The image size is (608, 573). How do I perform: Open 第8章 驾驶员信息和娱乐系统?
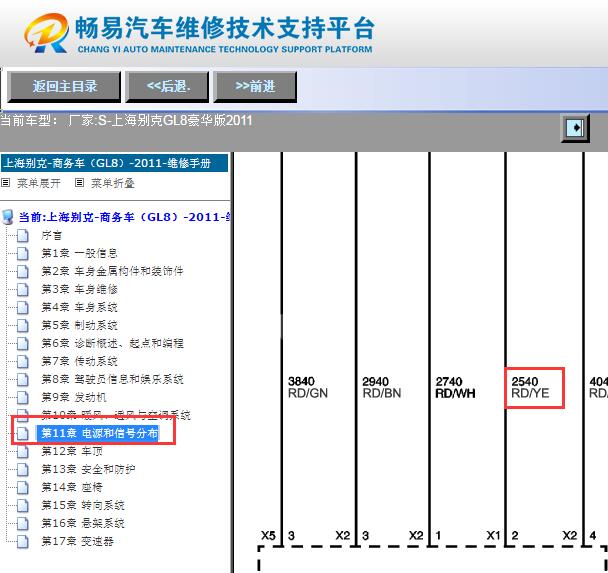click(112, 379)
